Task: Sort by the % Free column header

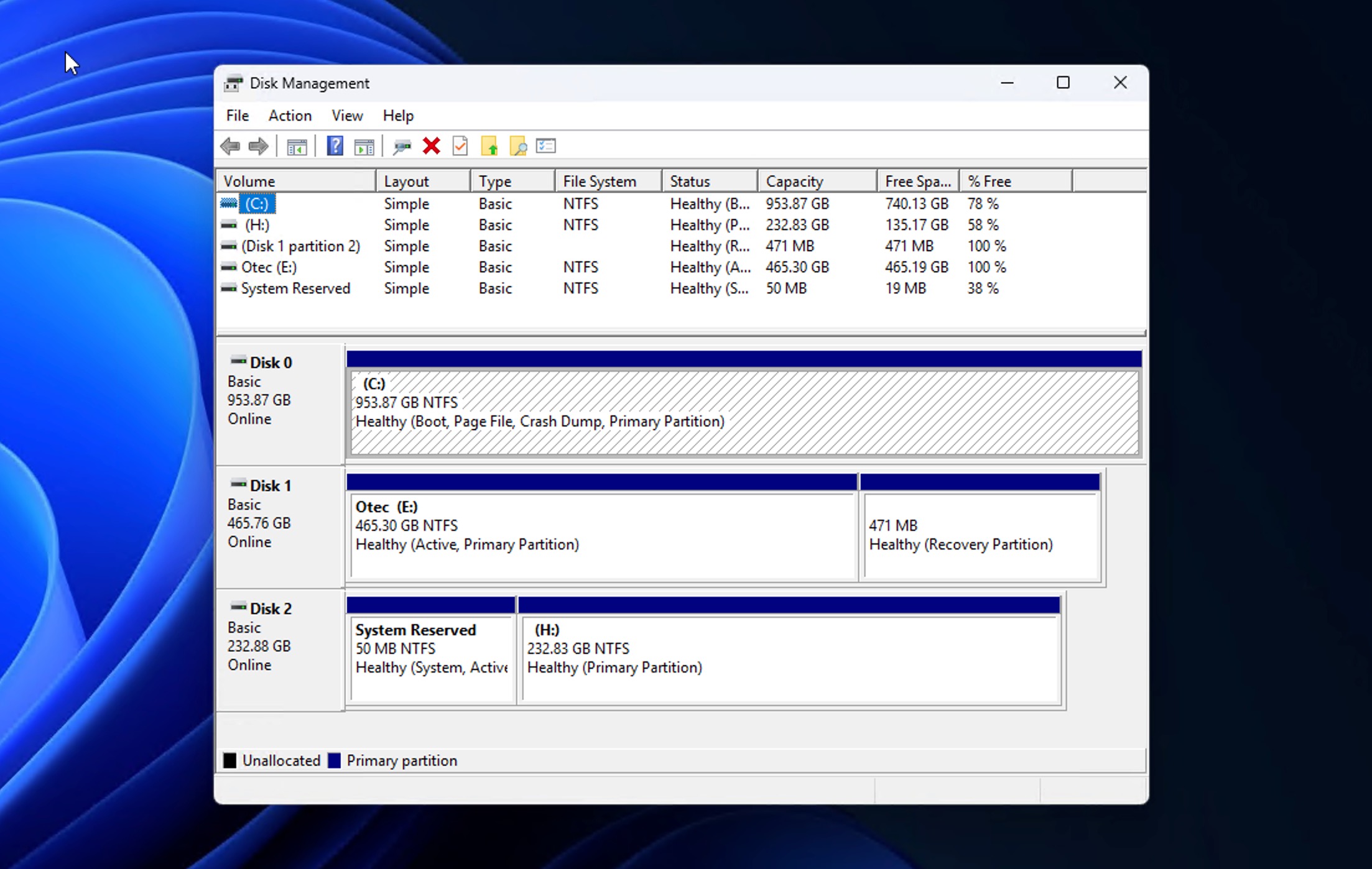Action: pyautogui.click(x=1016, y=182)
